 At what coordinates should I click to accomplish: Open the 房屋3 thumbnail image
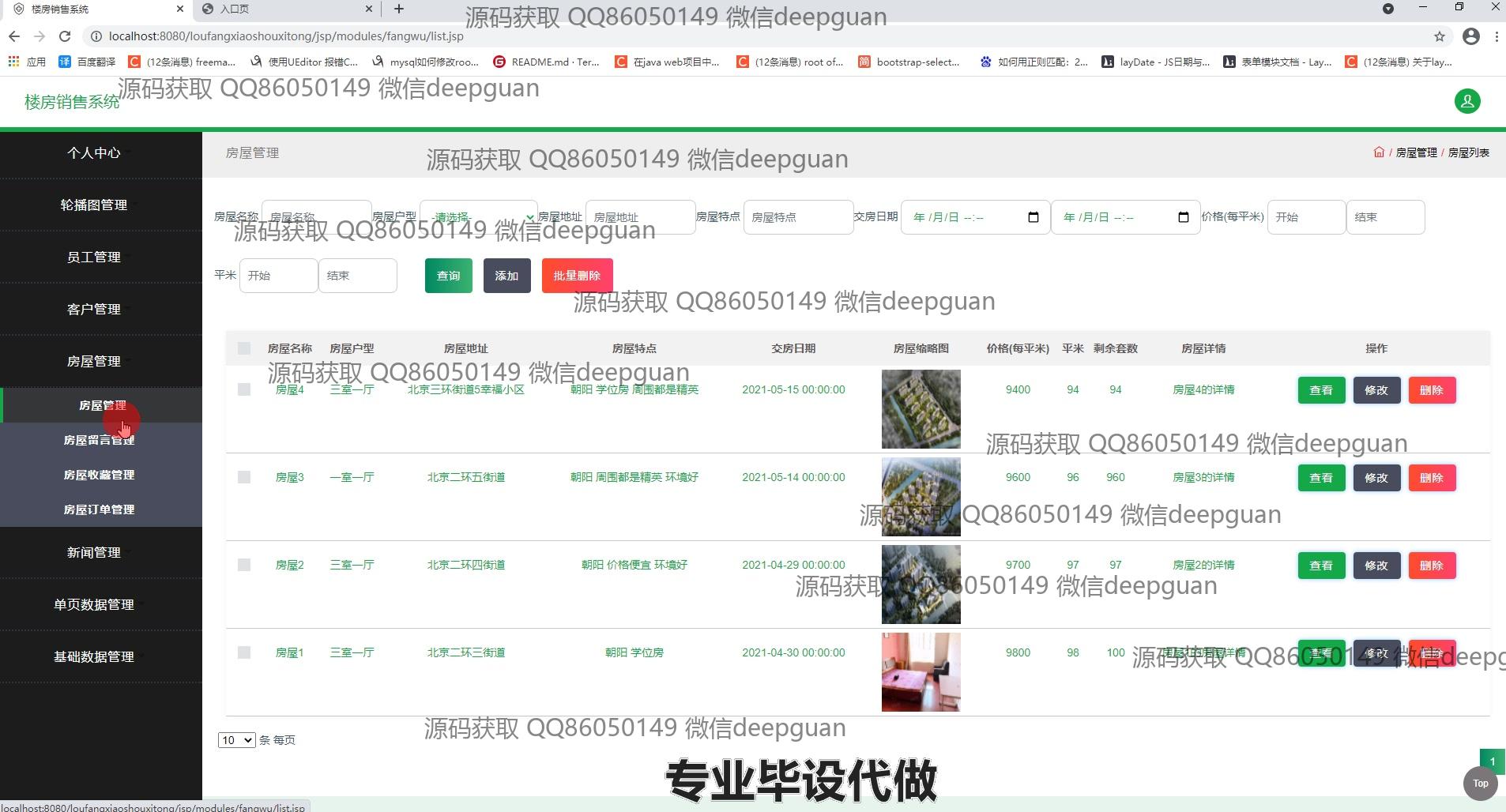(921, 497)
